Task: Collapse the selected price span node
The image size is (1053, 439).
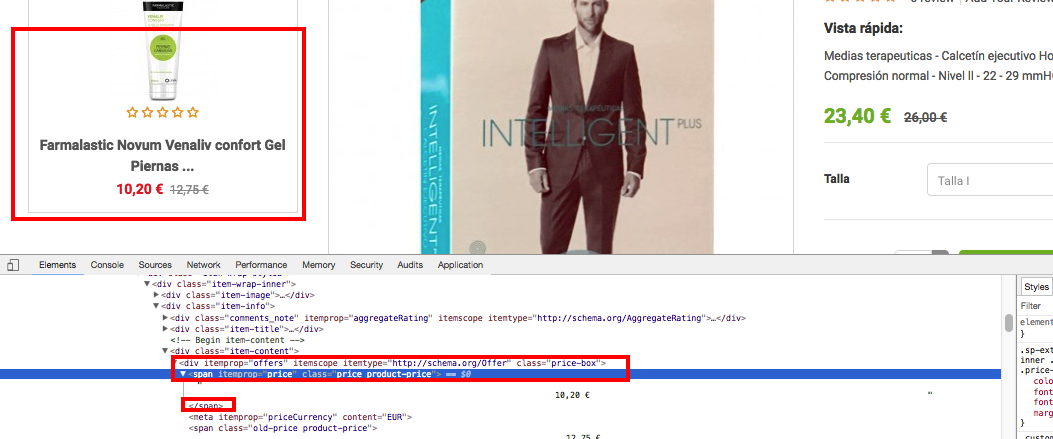Action: [183, 374]
